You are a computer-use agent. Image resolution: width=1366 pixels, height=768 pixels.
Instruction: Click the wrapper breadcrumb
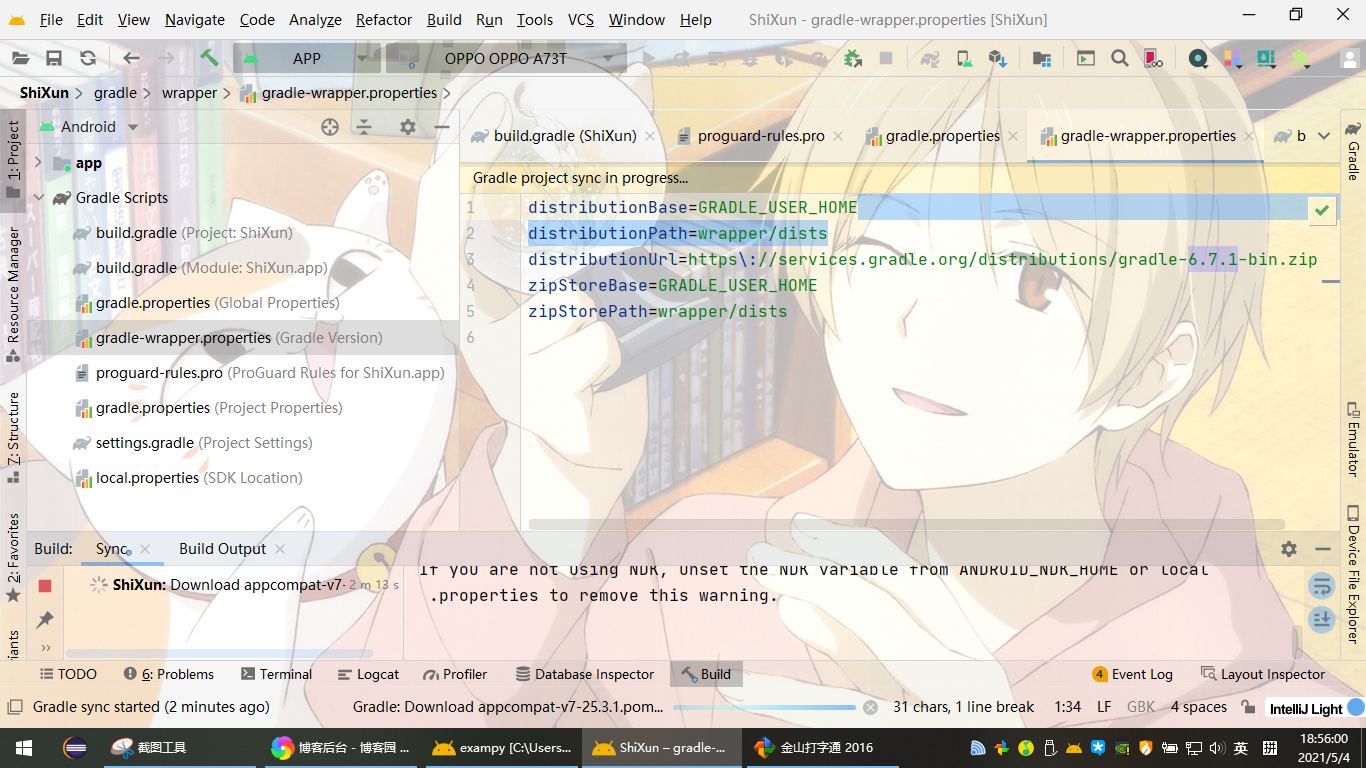tap(189, 93)
